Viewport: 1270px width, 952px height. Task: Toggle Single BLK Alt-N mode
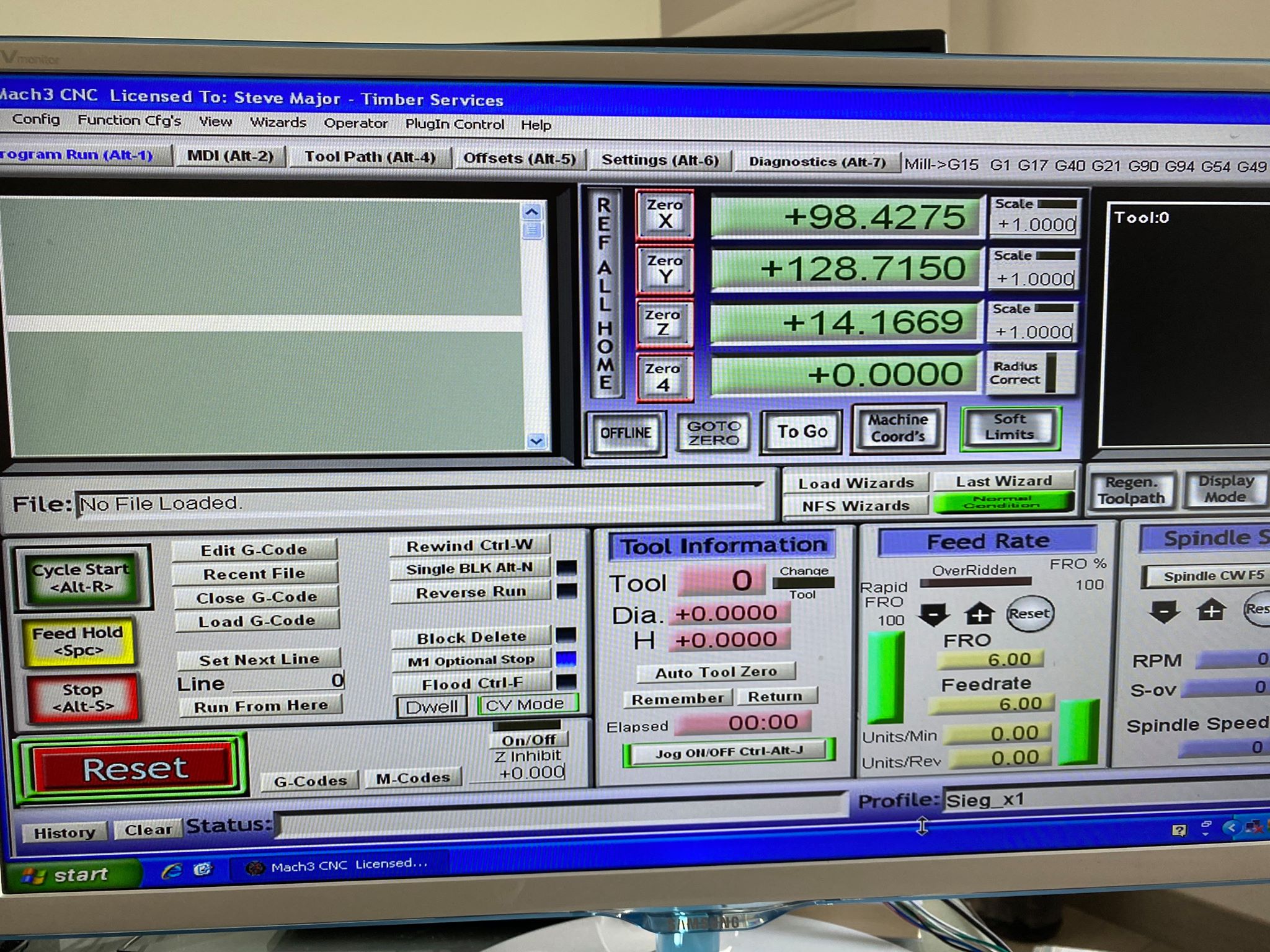pyautogui.click(x=469, y=568)
